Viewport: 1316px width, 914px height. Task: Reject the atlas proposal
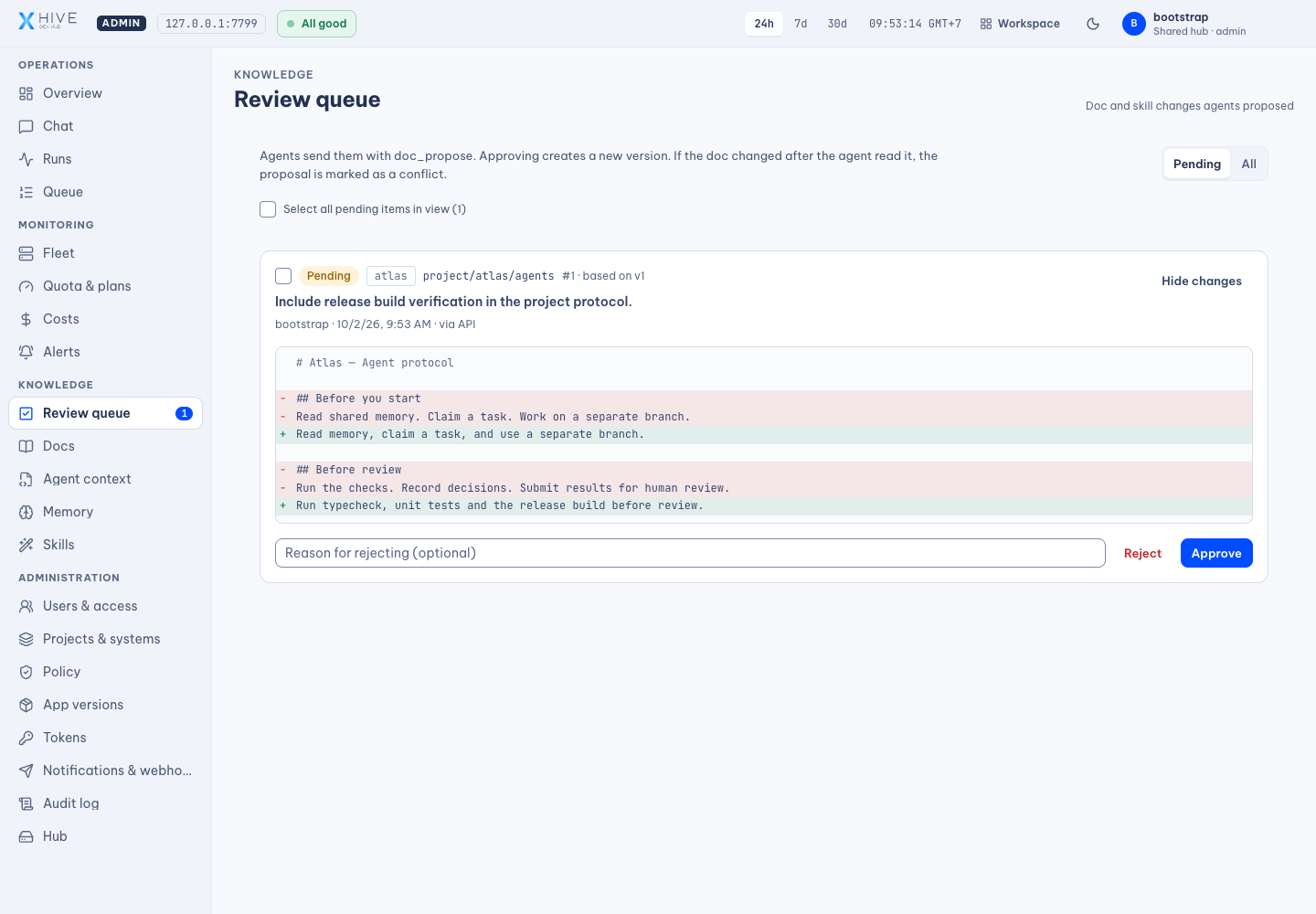(x=1142, y=553)
